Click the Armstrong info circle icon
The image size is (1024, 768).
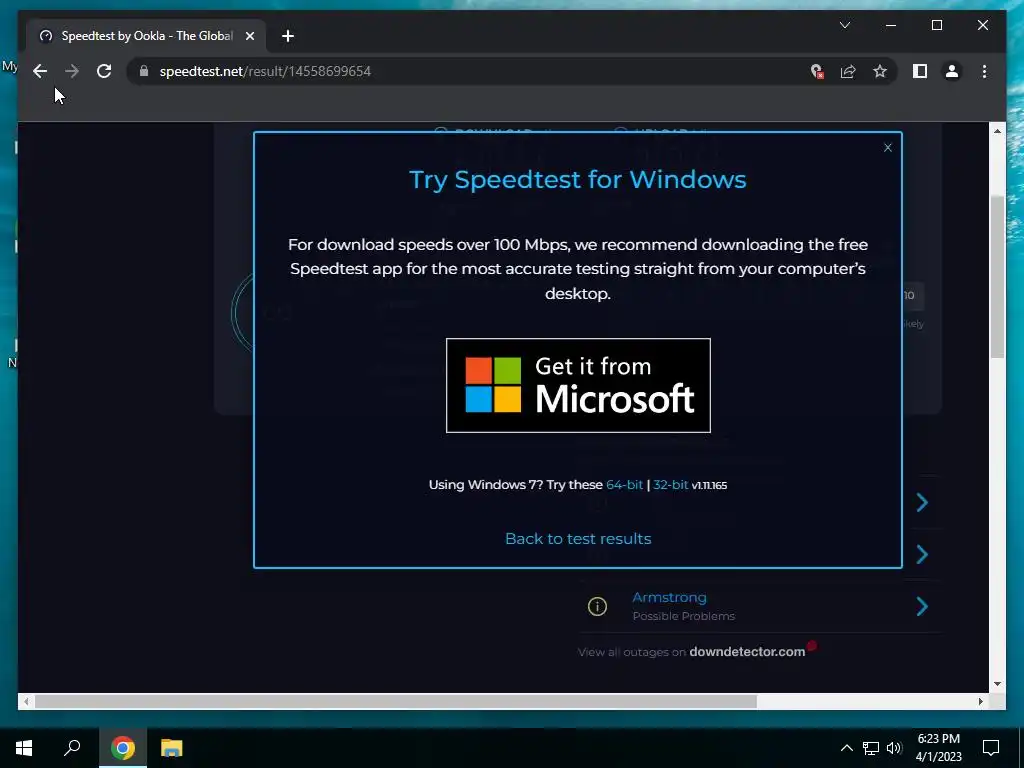click(x=597, y=607)
